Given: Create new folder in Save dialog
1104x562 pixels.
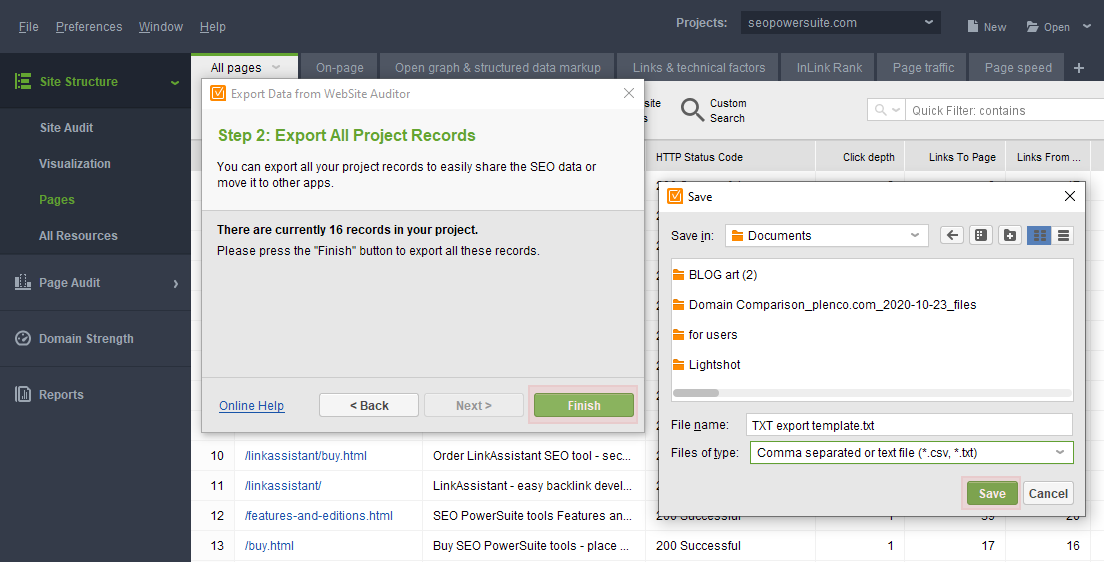Looking at the screenshot, I should point(1010,235).
